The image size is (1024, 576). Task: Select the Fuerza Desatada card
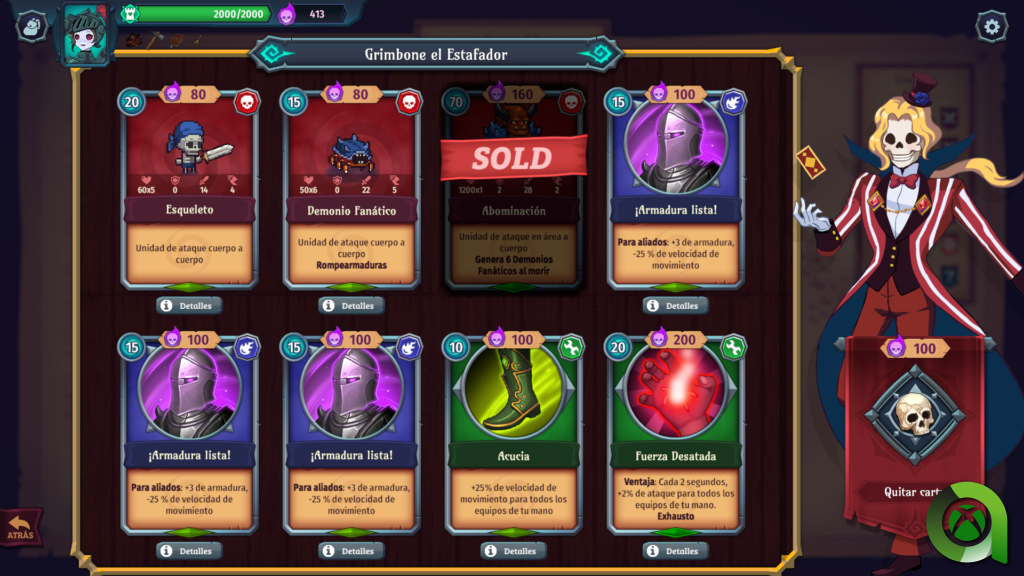(675, 435)
